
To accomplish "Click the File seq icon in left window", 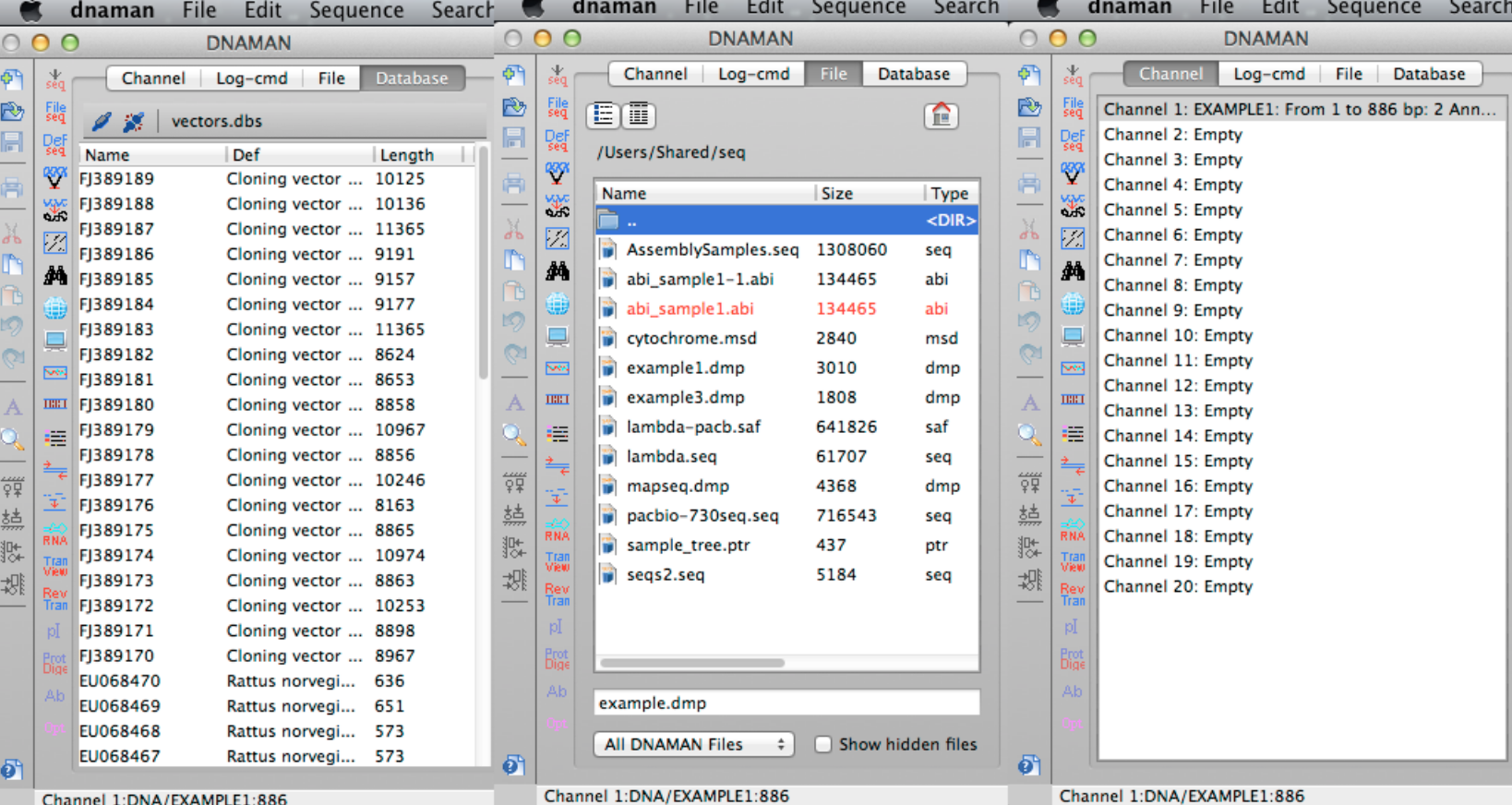I will pyautogui.click(x=54, y=112).
